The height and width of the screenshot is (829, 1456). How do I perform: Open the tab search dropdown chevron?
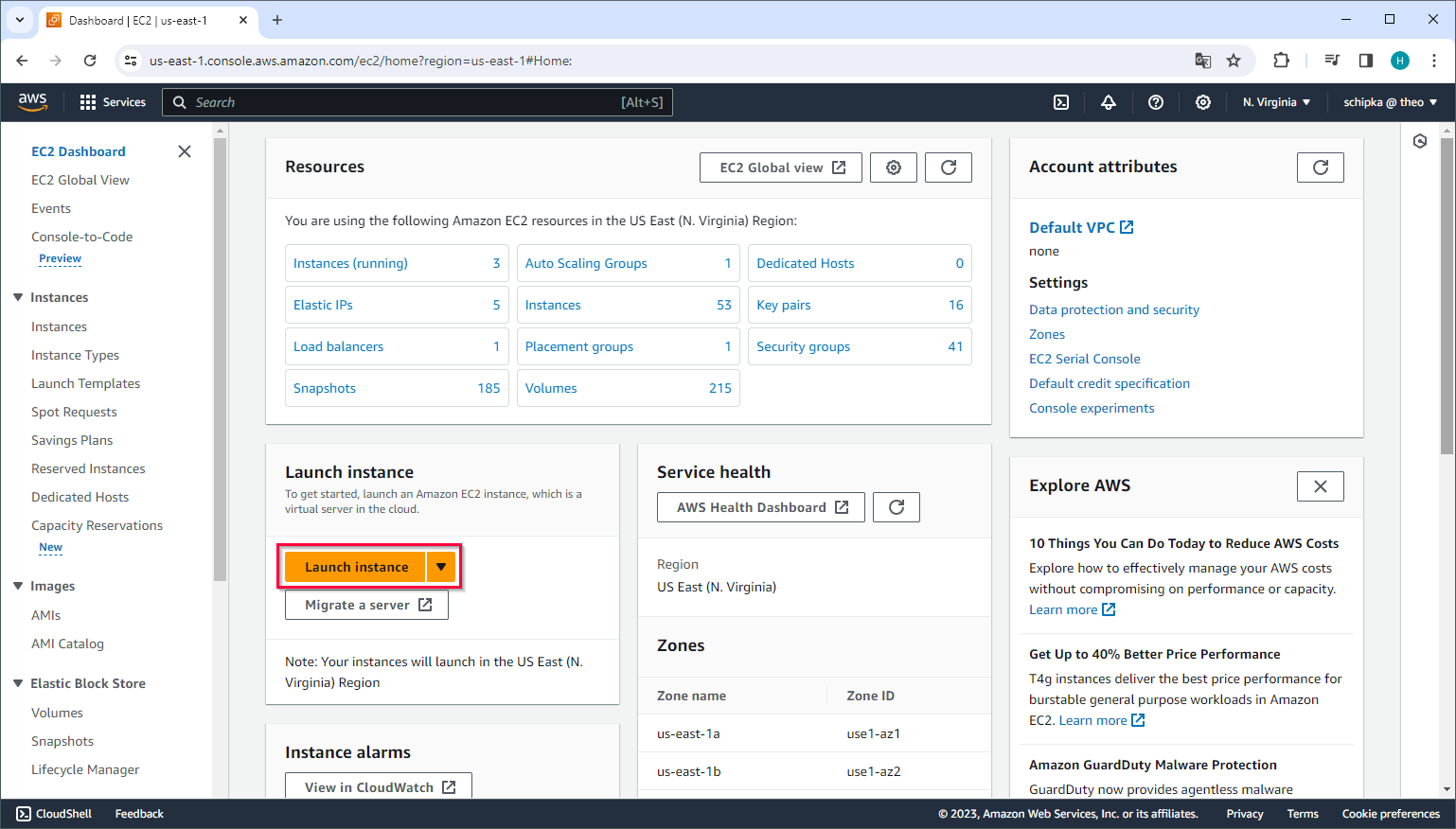pos(20,20)
